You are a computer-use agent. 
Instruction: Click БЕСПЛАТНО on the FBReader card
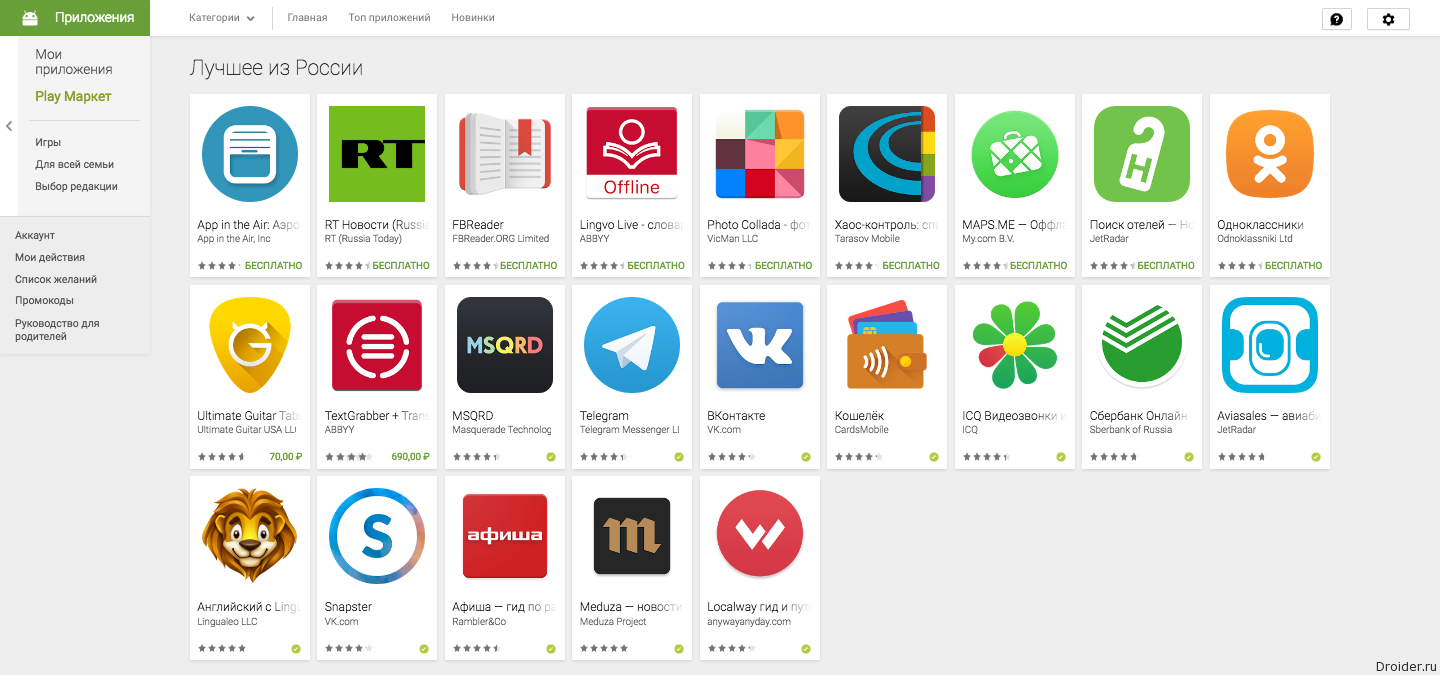(x=528, y=266)
